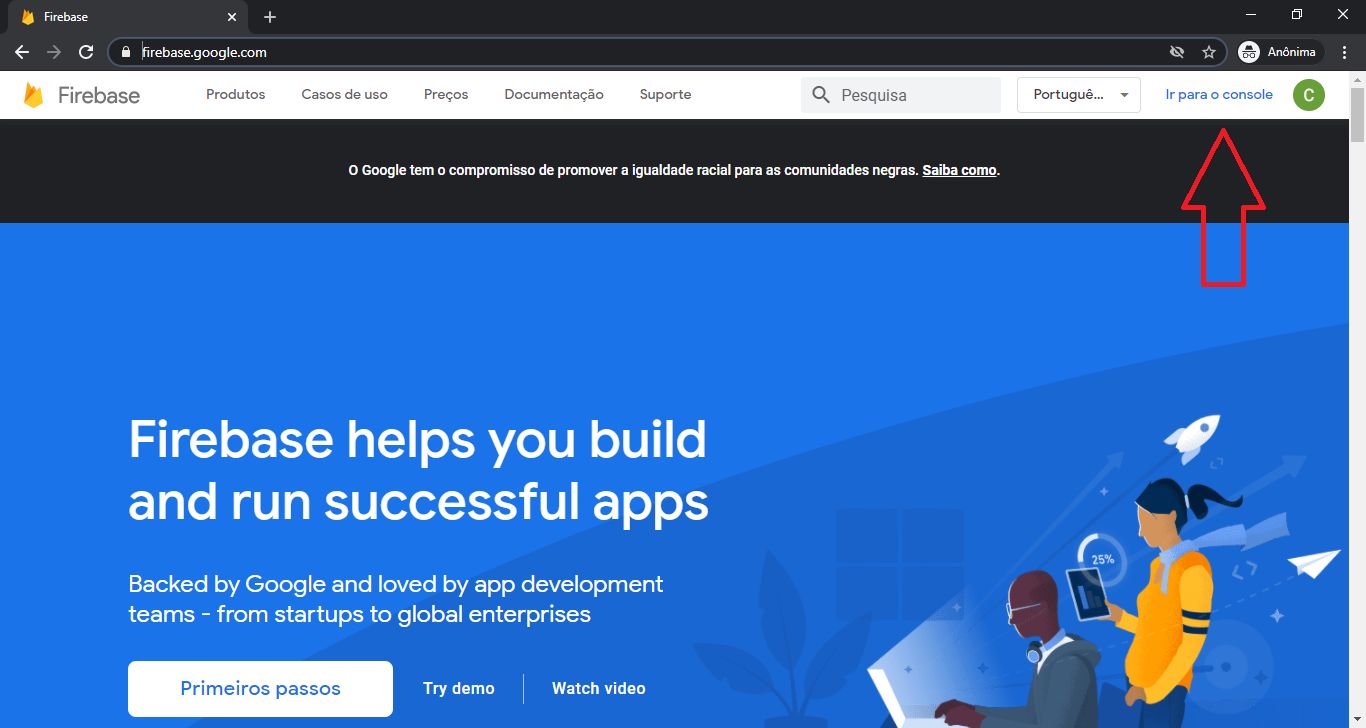Open the Portuguese language selector
This screenshot has height=728, width=1366.
coord(1070,94)
